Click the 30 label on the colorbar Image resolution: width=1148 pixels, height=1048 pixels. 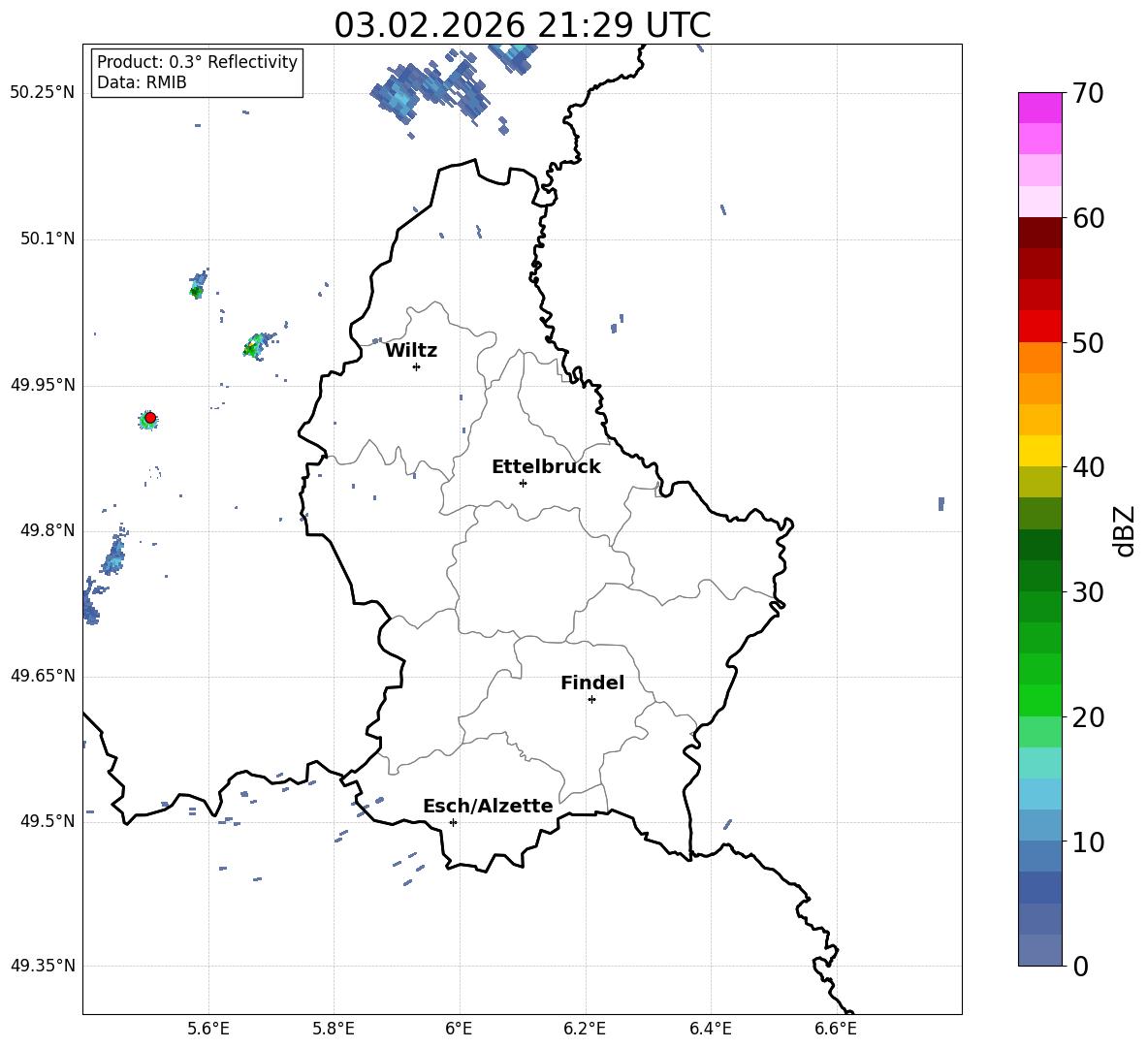pyautogui.click(x=1088, y=592)
